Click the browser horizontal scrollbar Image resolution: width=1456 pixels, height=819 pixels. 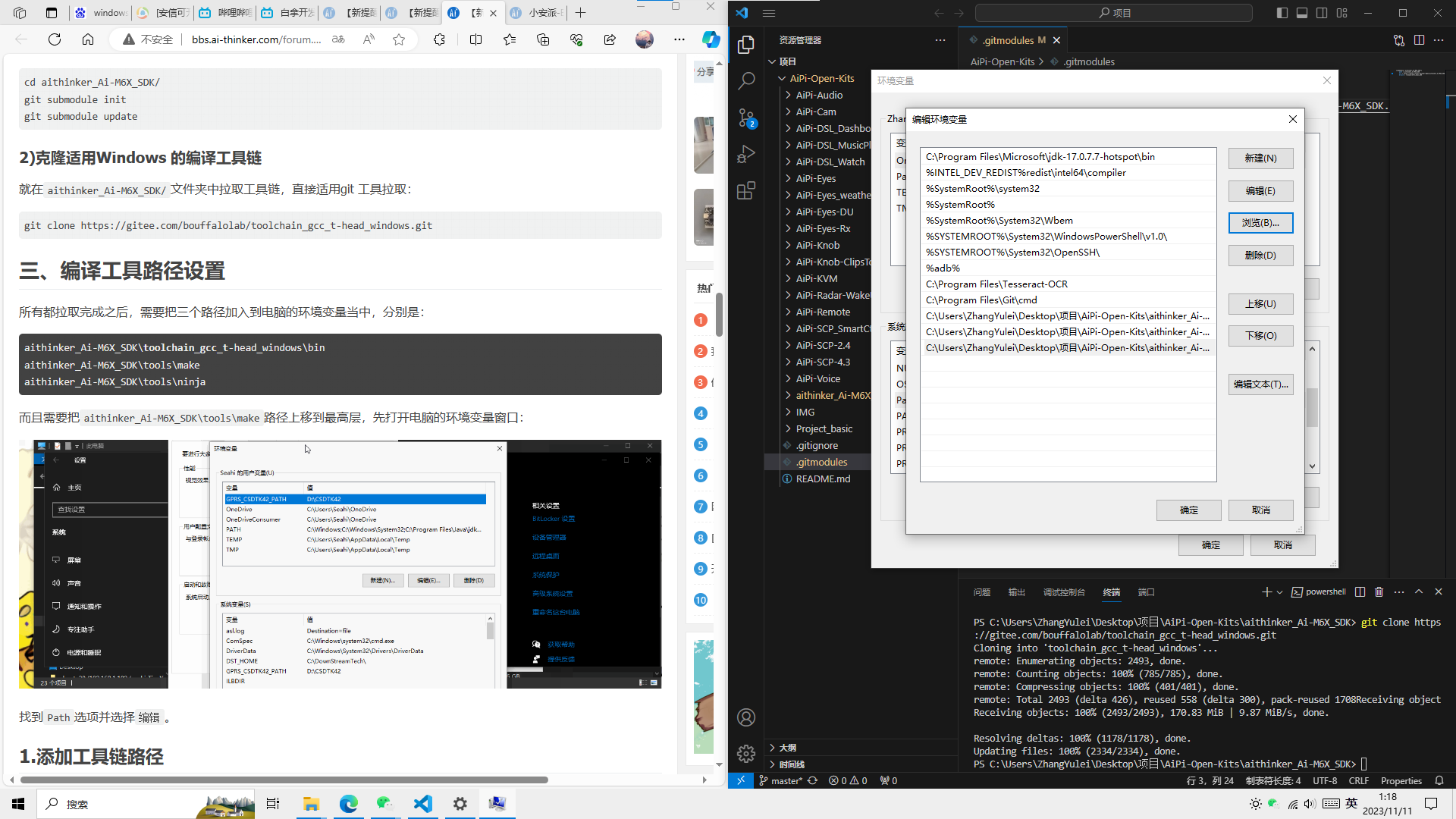tap(284, 780)
